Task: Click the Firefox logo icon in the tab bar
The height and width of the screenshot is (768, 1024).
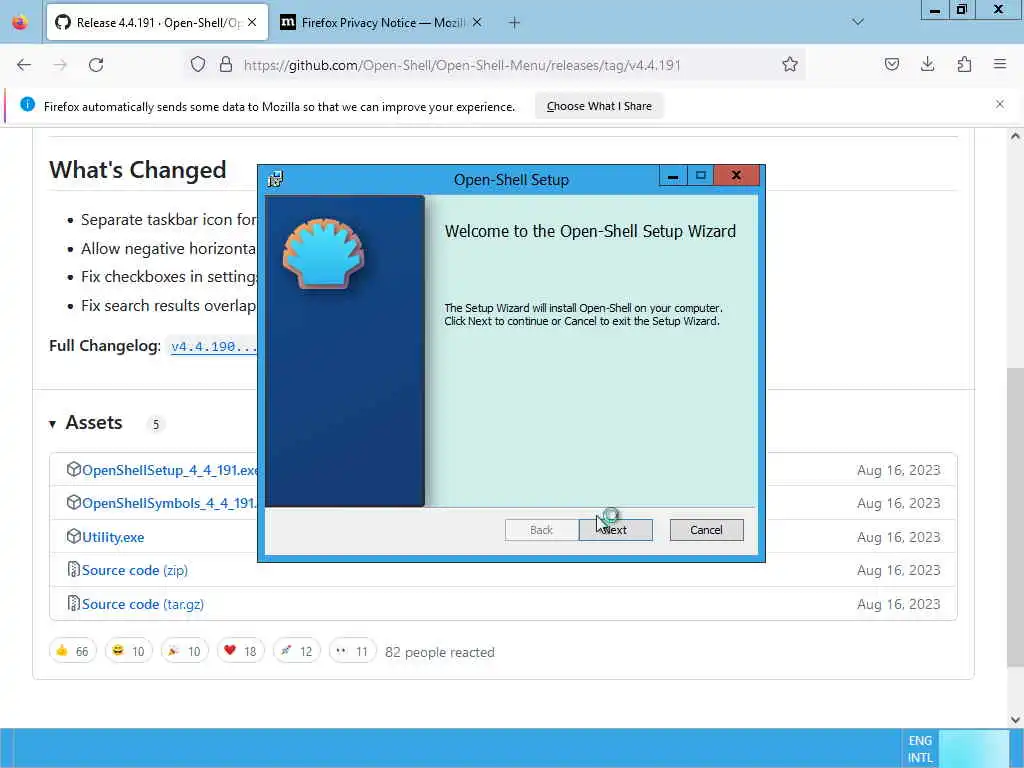Action: tap(20, 22)
